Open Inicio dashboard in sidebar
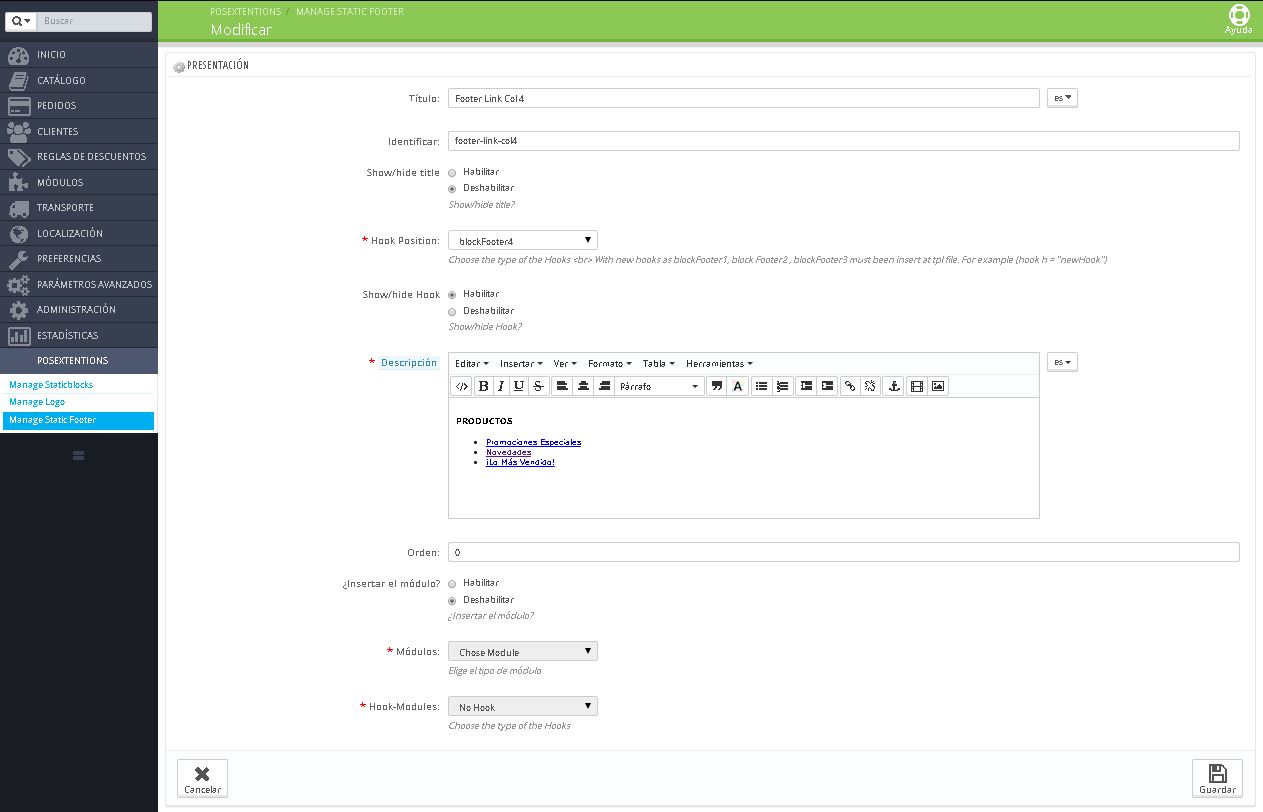The image size is (1263, 812). 79,54
